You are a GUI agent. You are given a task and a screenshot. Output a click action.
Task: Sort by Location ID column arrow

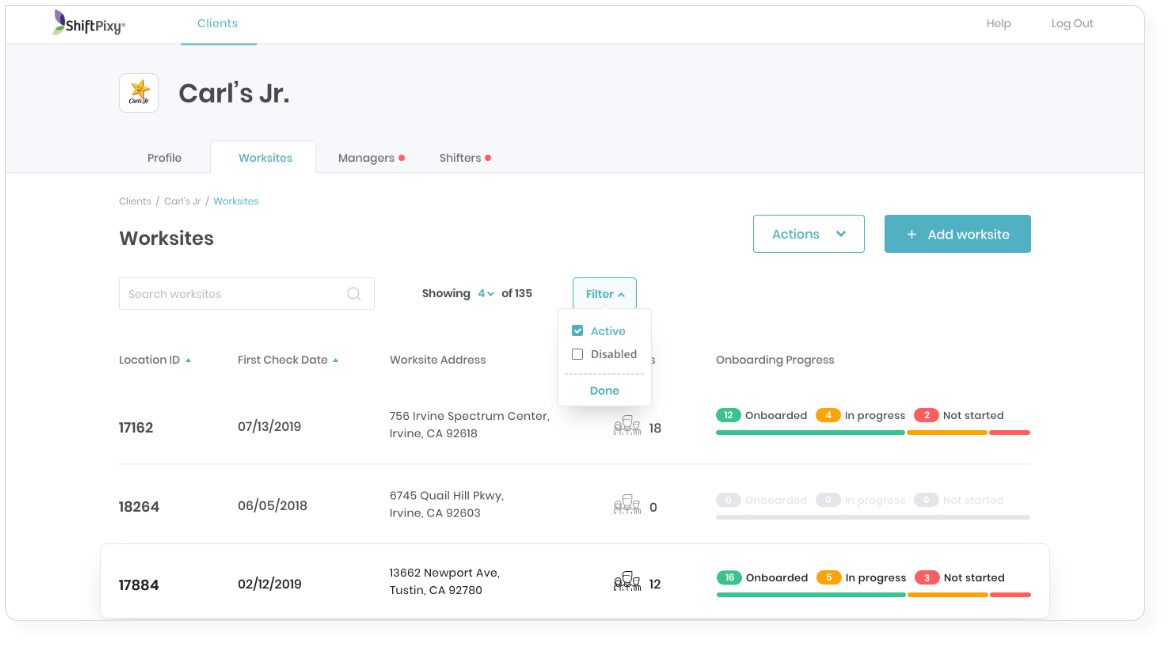point(188,360)
